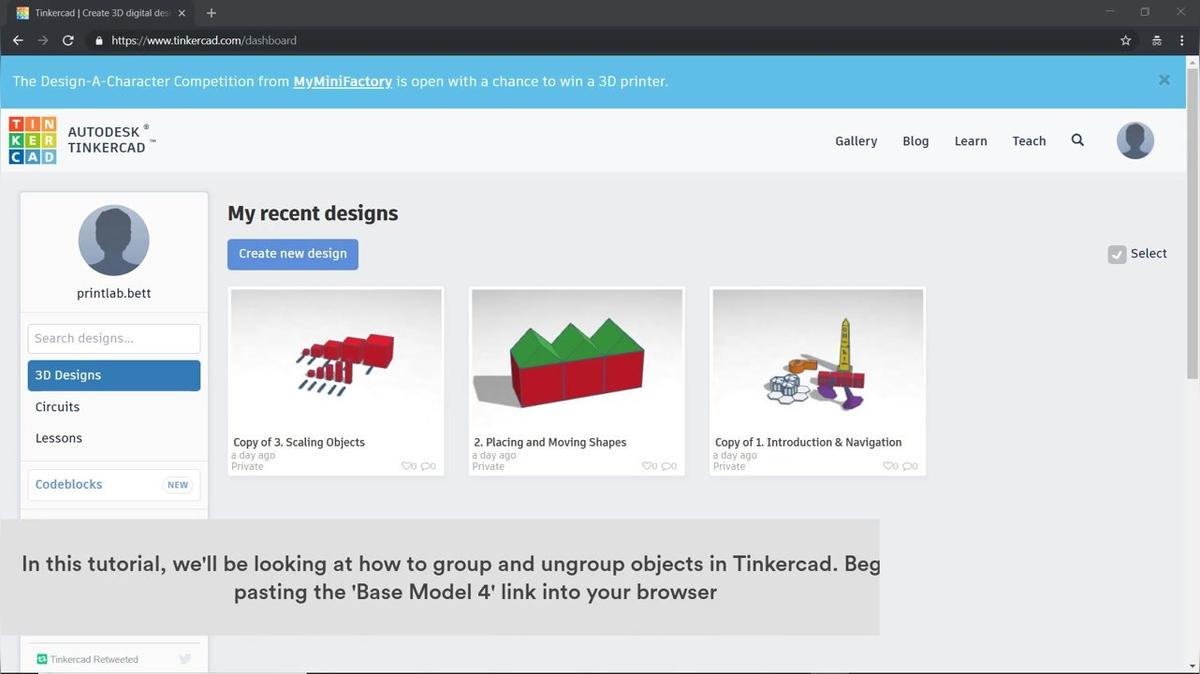Click the browser forward arrow

[x=43, y=41]
